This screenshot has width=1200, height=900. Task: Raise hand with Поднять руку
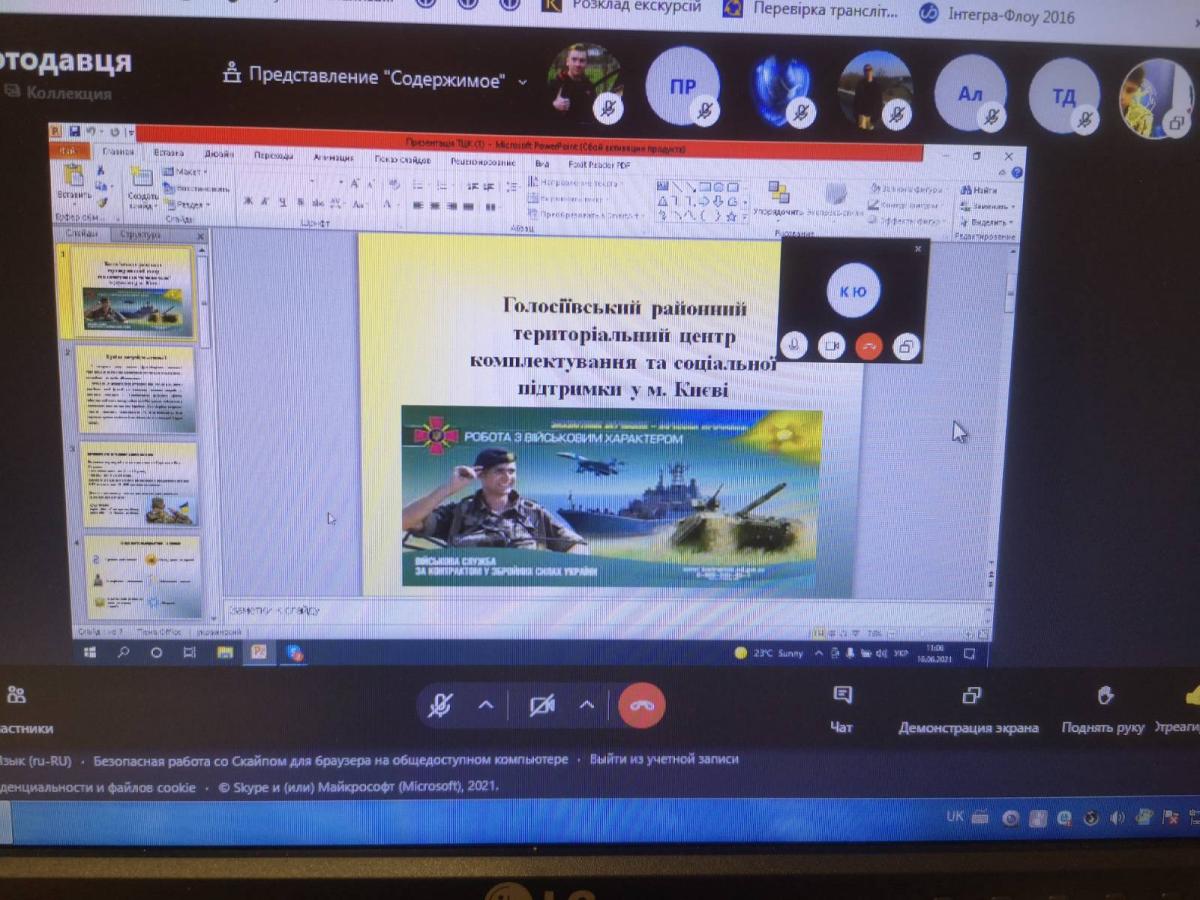(x=1103, y=709)
